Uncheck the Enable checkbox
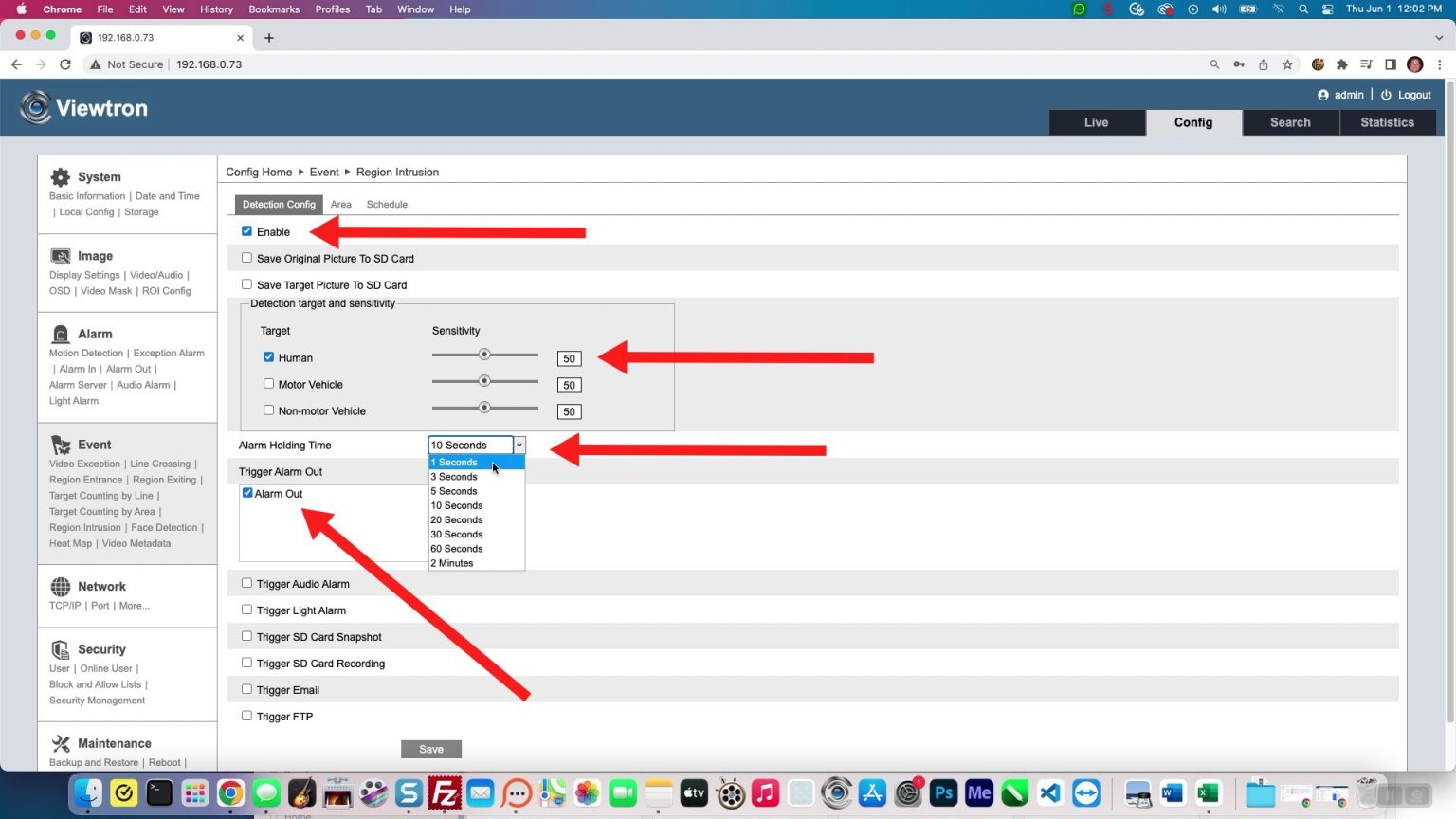 (x=246, y=231)
